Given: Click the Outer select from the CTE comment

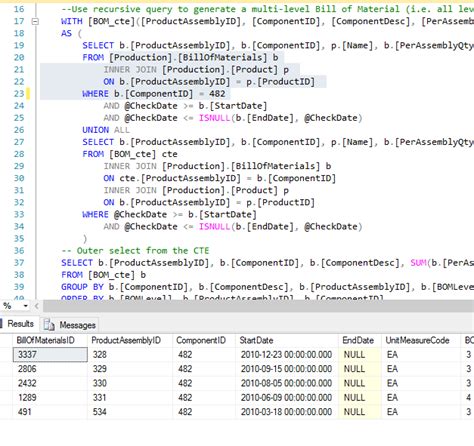Looking at the screenshot, I should click(135, 251).
